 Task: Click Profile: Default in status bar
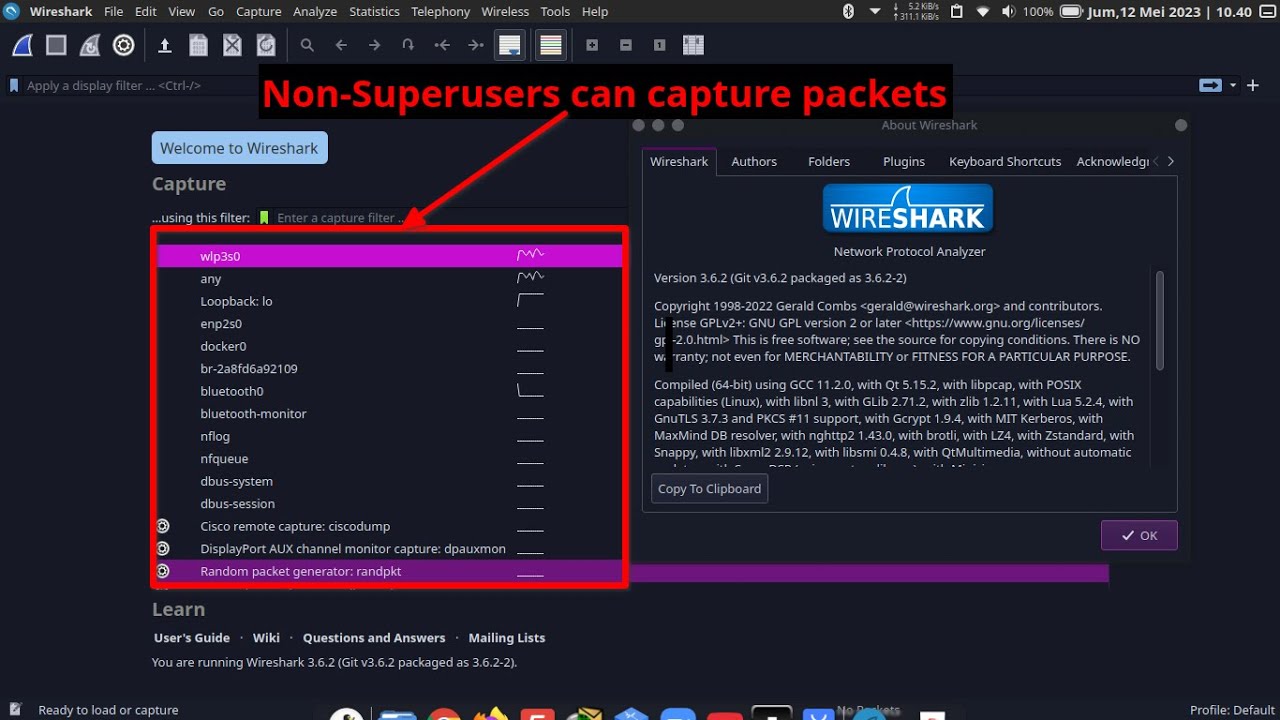pyautogui.click(x=1232, y=710)
